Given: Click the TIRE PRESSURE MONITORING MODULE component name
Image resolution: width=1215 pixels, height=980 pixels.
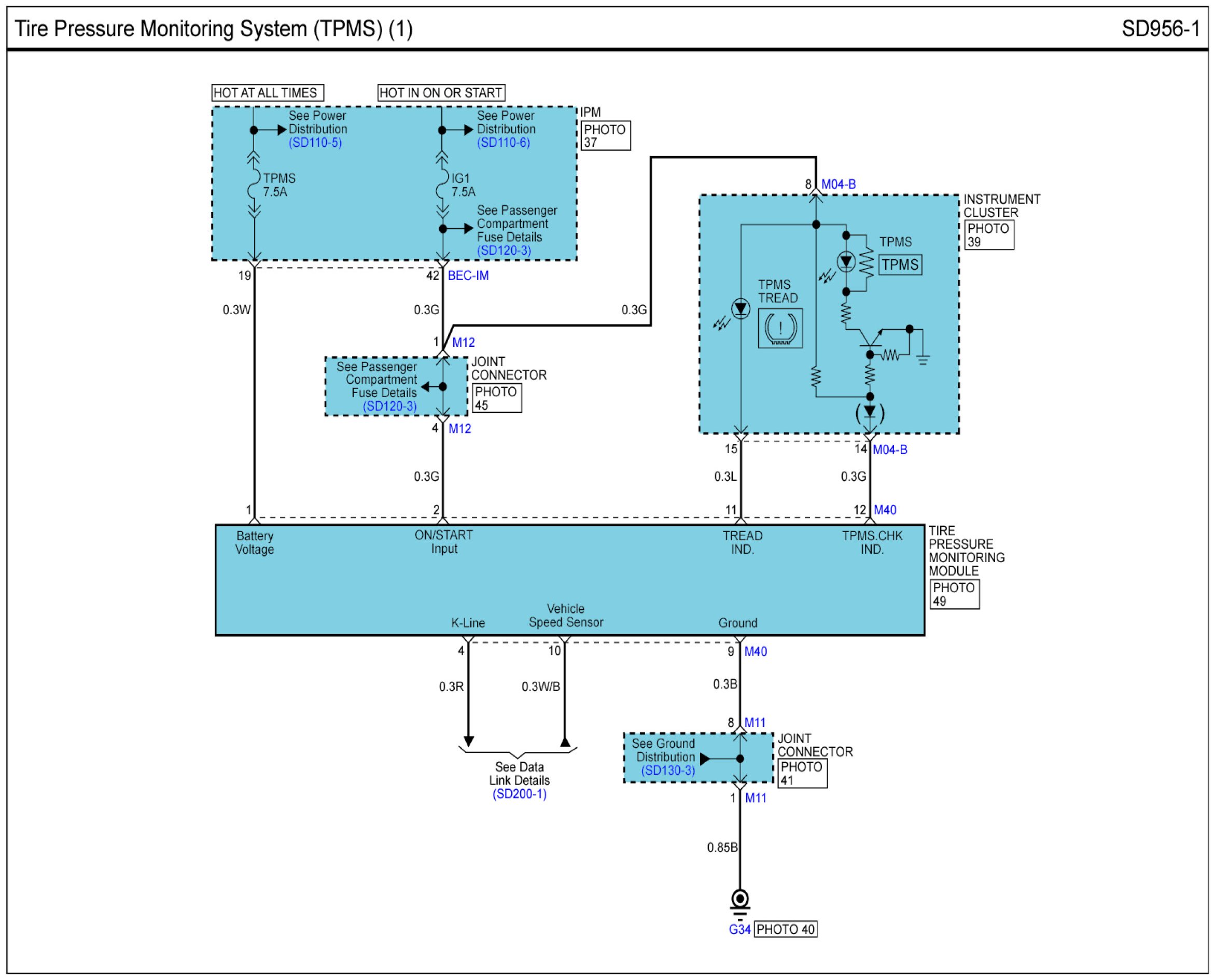Looking at the screenshot, I should click(967, 551).
